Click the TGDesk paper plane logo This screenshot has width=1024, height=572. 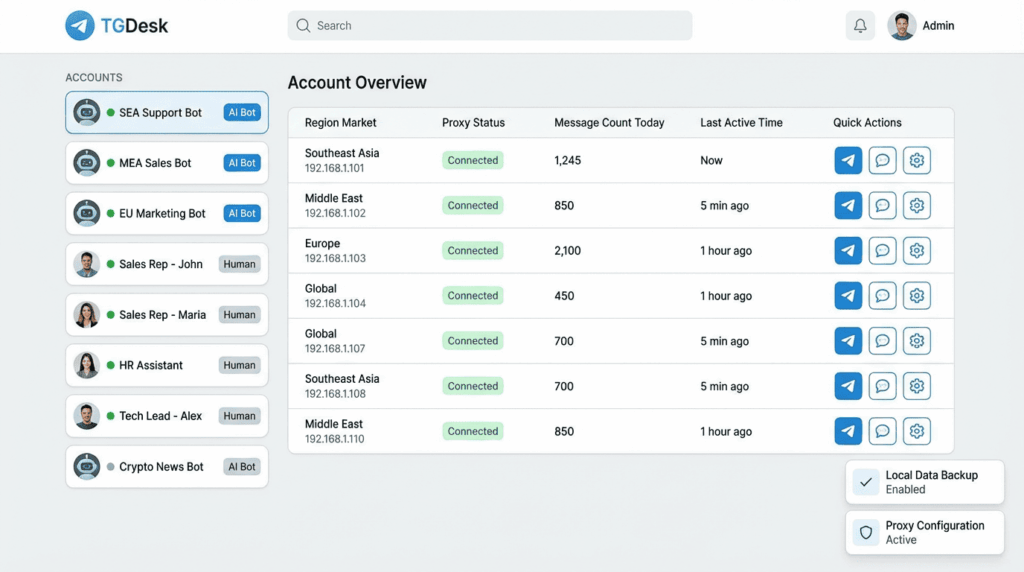[80, 25]
